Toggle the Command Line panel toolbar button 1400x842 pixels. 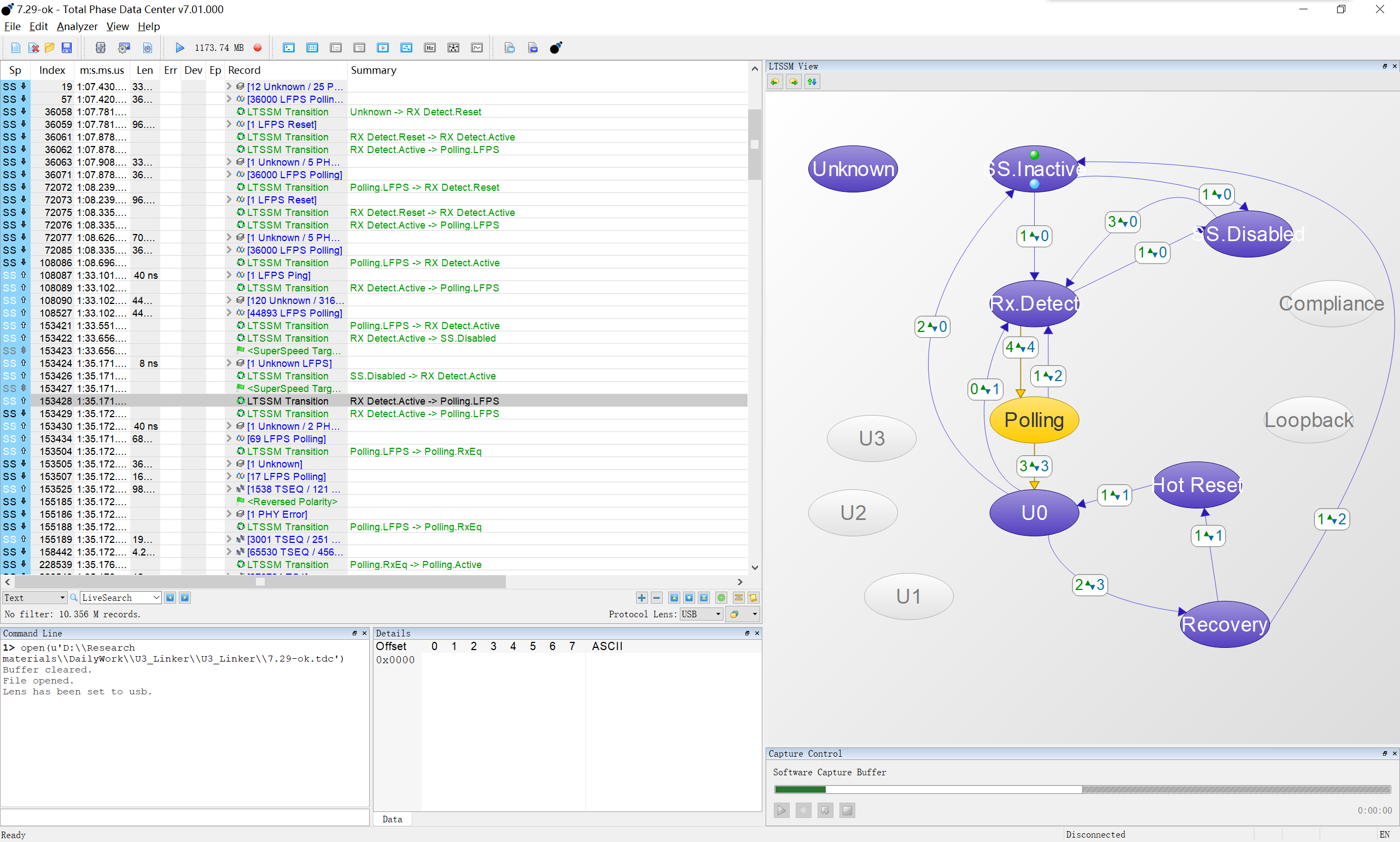coord(289,48)
